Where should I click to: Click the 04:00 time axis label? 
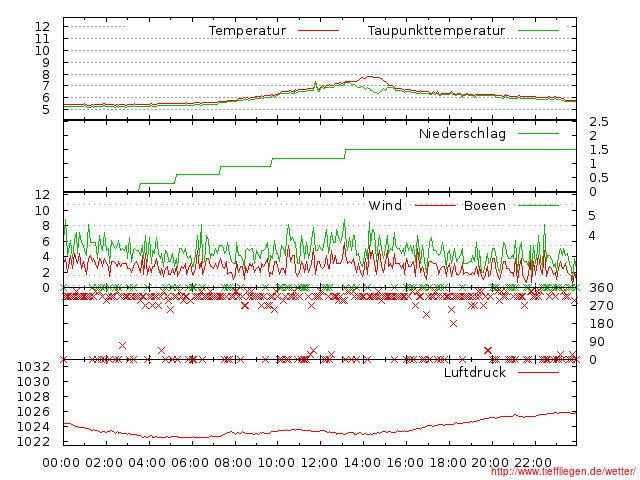click(147, 463)
